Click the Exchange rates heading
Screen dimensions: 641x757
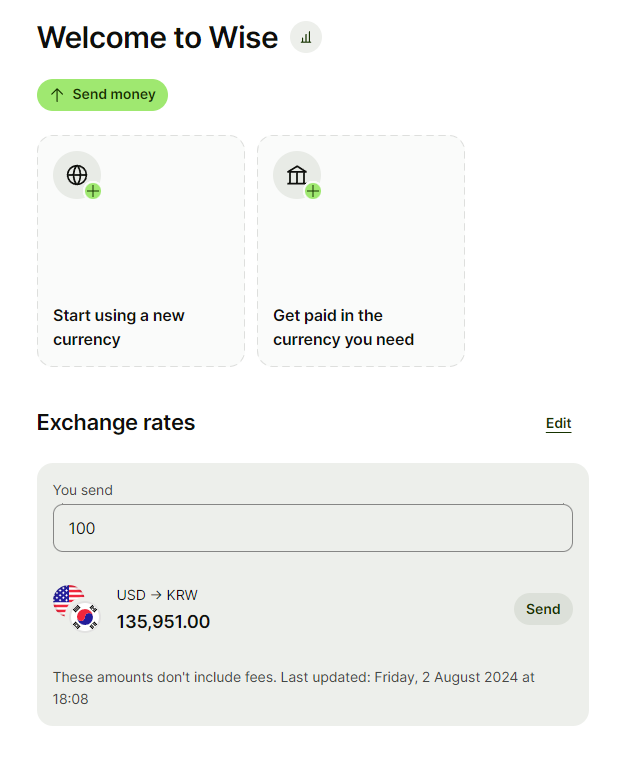click(116, 423)
